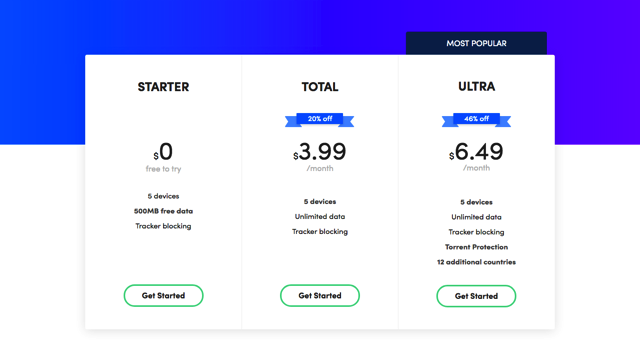Click Get Started under the Total plan
Screen dimensions: 640x360
[x=320, y=296]
